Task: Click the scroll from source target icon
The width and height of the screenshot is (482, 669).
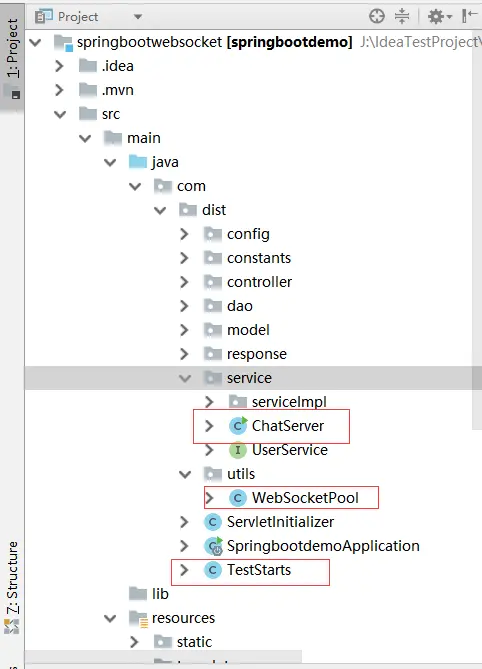Action: (377, 16)
